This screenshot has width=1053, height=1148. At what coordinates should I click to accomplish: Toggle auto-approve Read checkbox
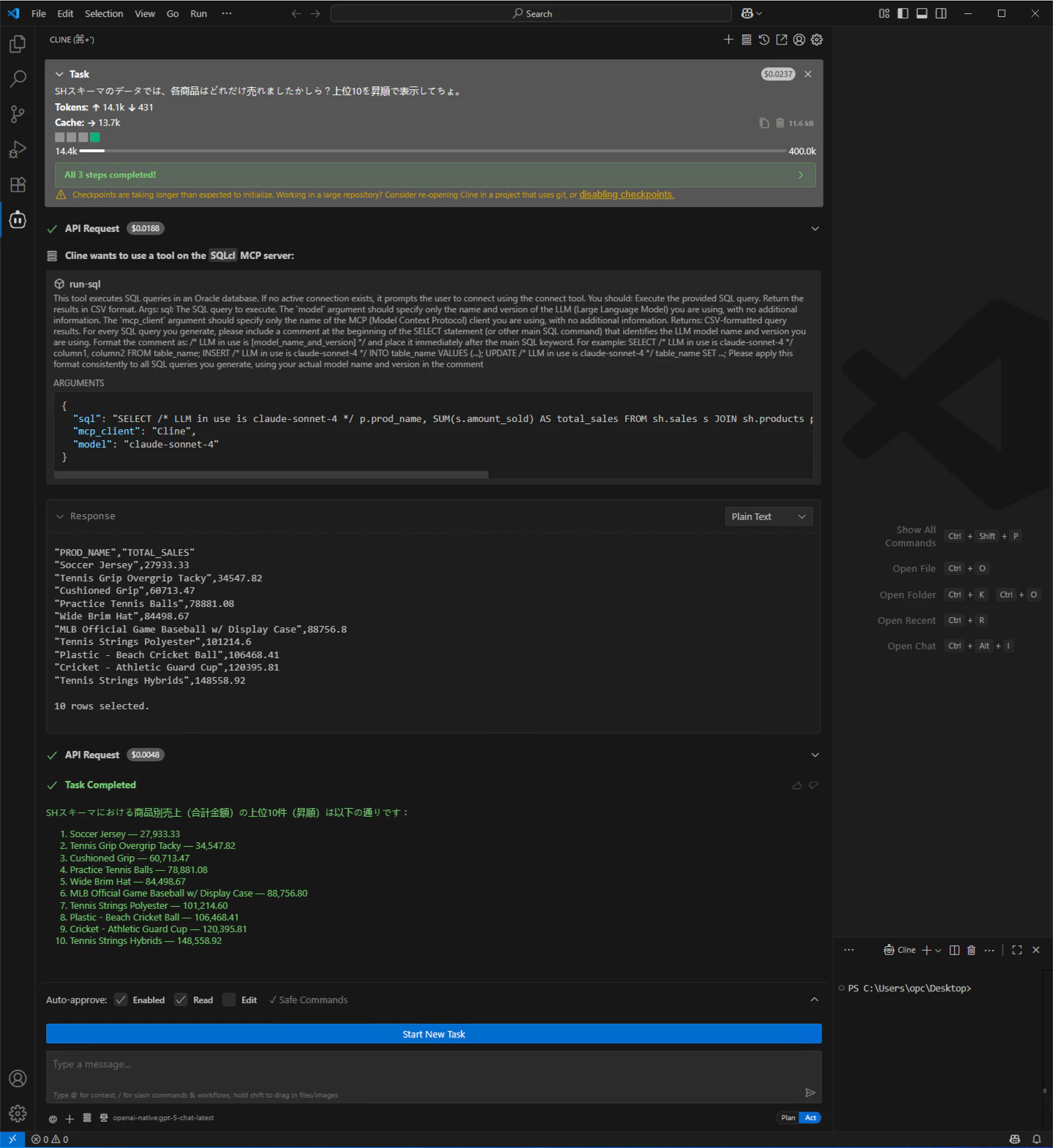tap(181, 1000)
